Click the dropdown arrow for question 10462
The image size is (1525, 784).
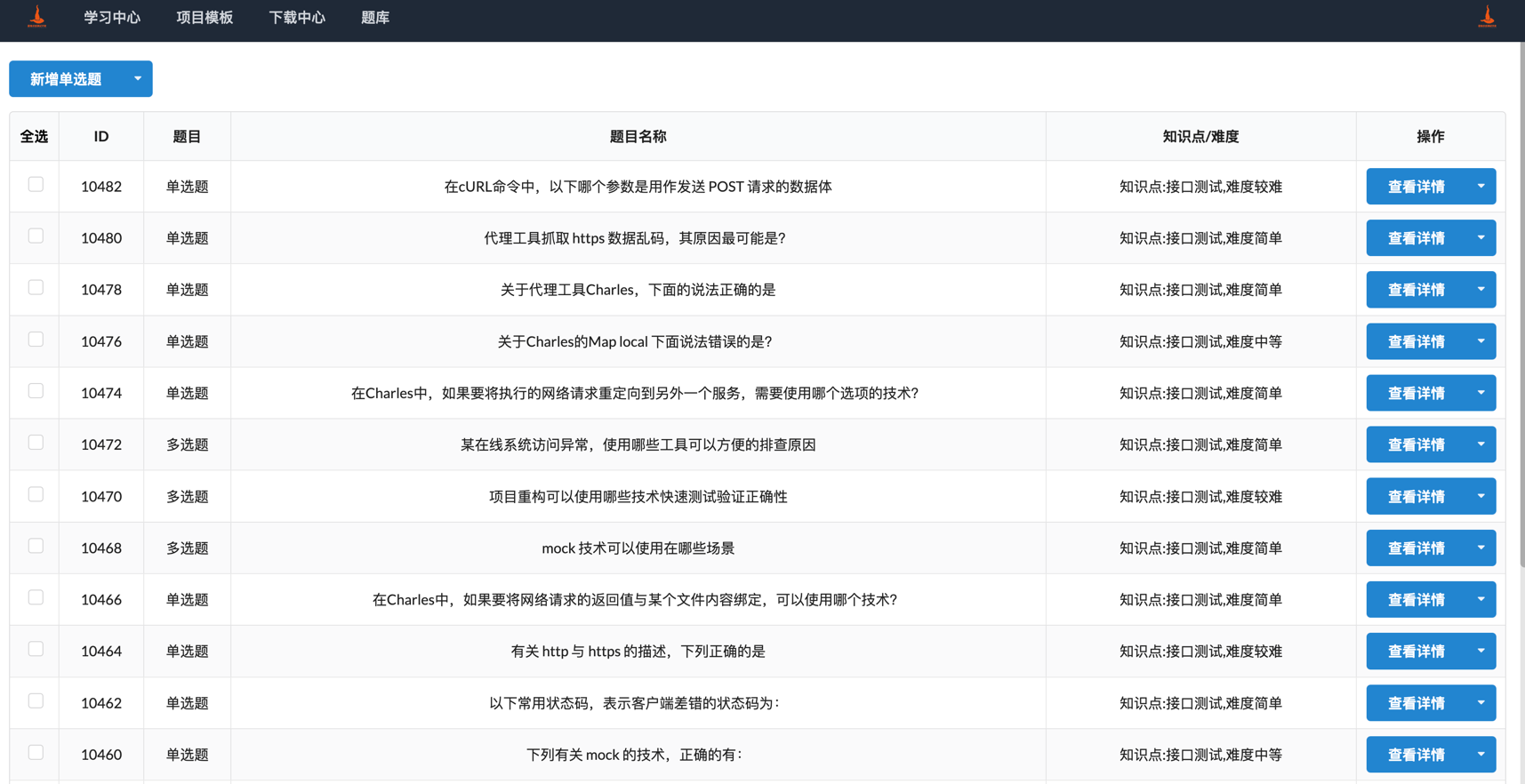click(x=1481, y=703)
